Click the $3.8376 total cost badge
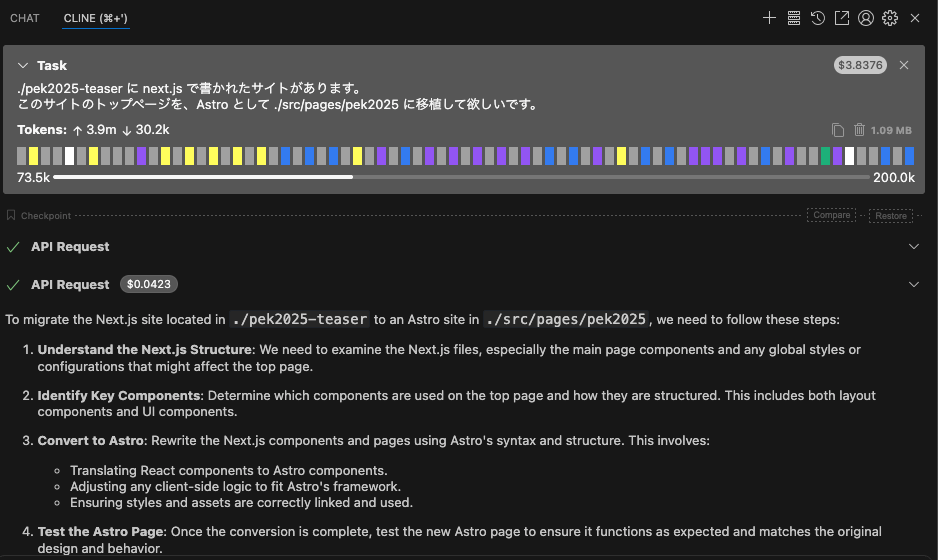 pos(860,65)
